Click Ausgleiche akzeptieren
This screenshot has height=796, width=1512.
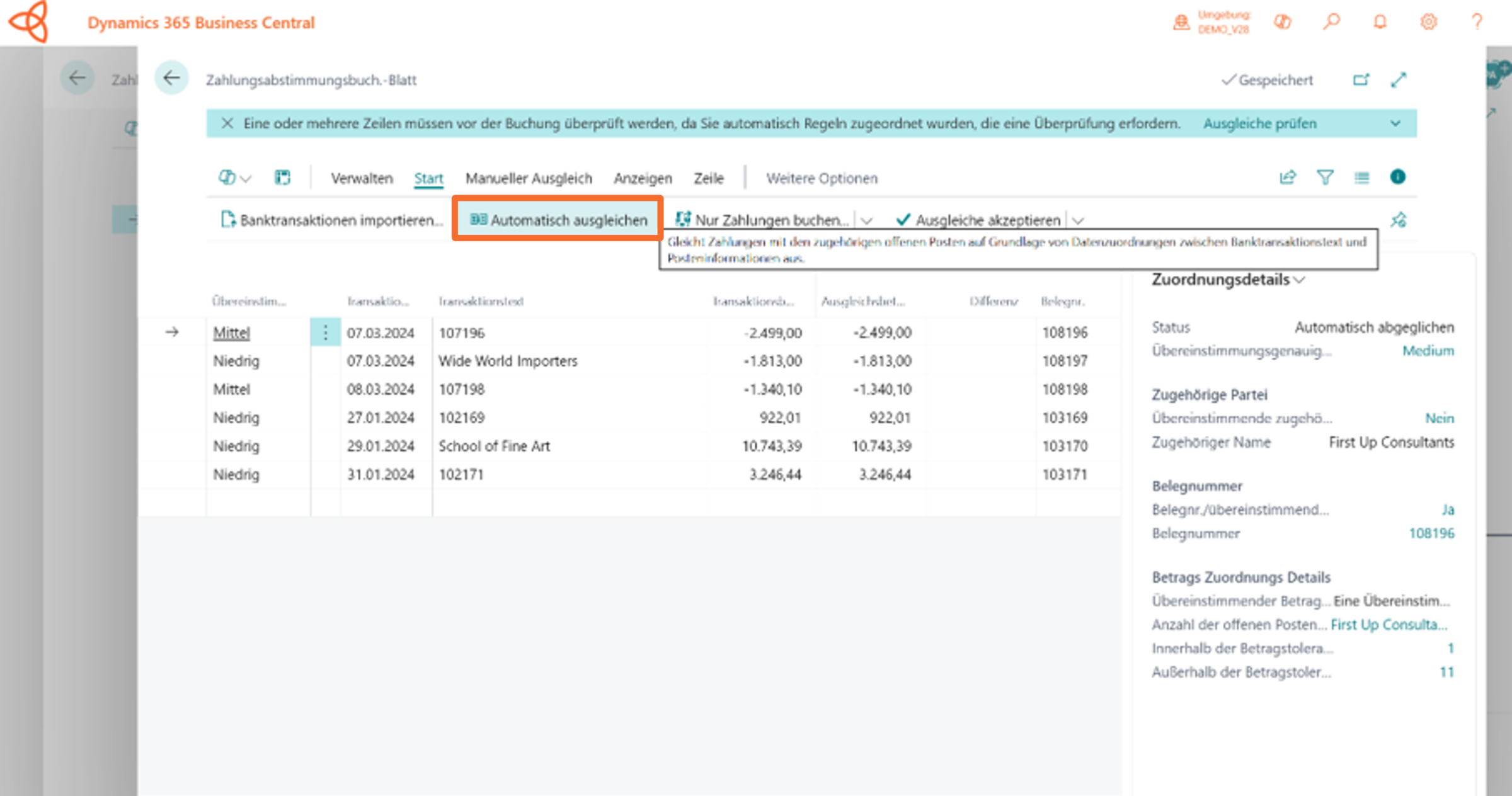(978, 220)
